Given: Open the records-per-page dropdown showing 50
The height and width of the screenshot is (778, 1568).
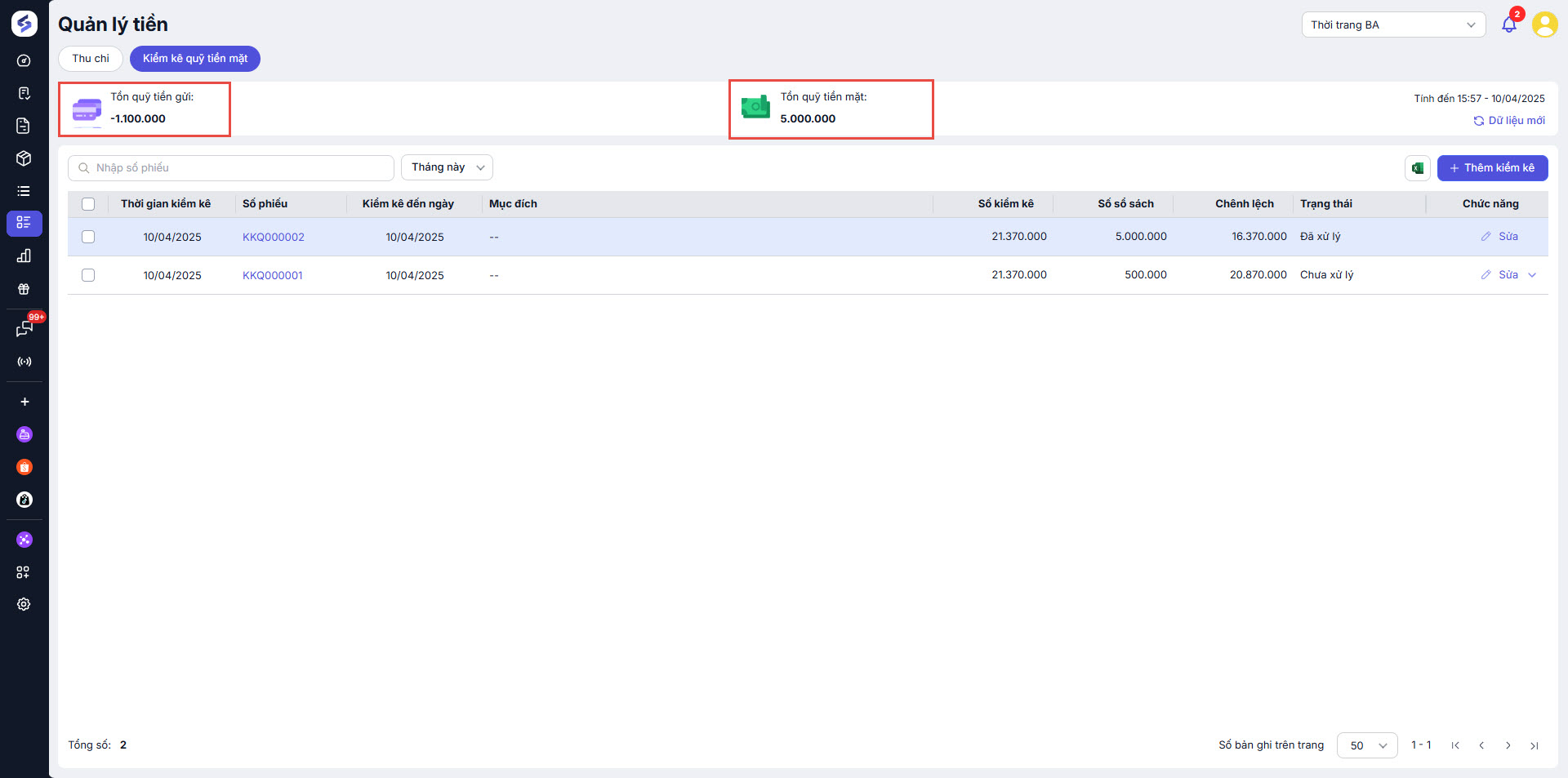Looking at the screenshot, I should tap(1367, 745).
